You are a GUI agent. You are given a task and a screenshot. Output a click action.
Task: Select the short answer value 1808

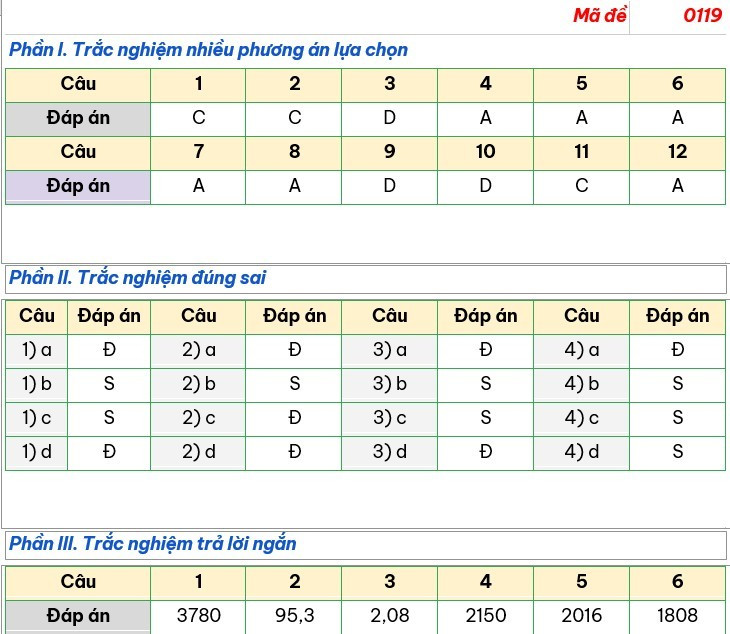[677, 616]
